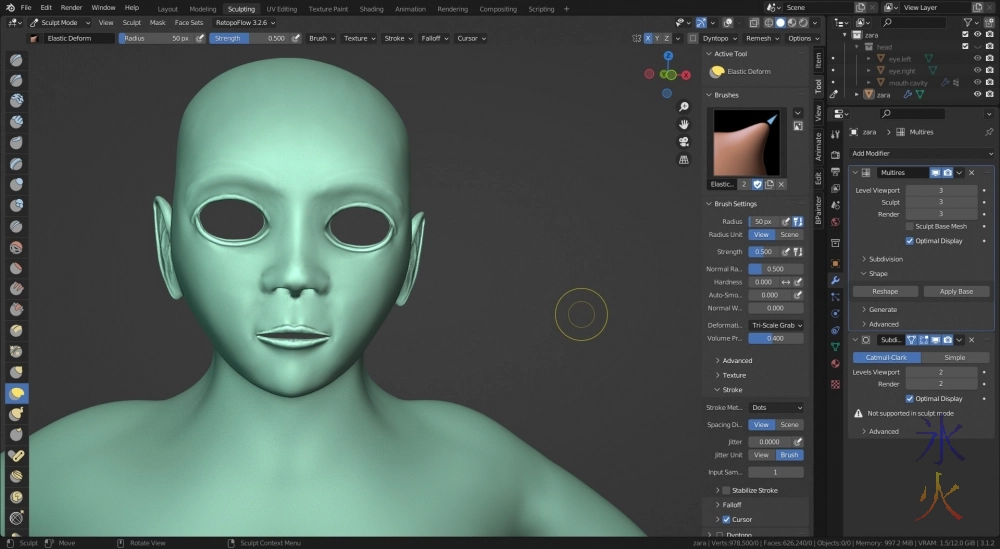
Task: Toggle Stabilize Stroke checkbox
Action: click(726, 490)
